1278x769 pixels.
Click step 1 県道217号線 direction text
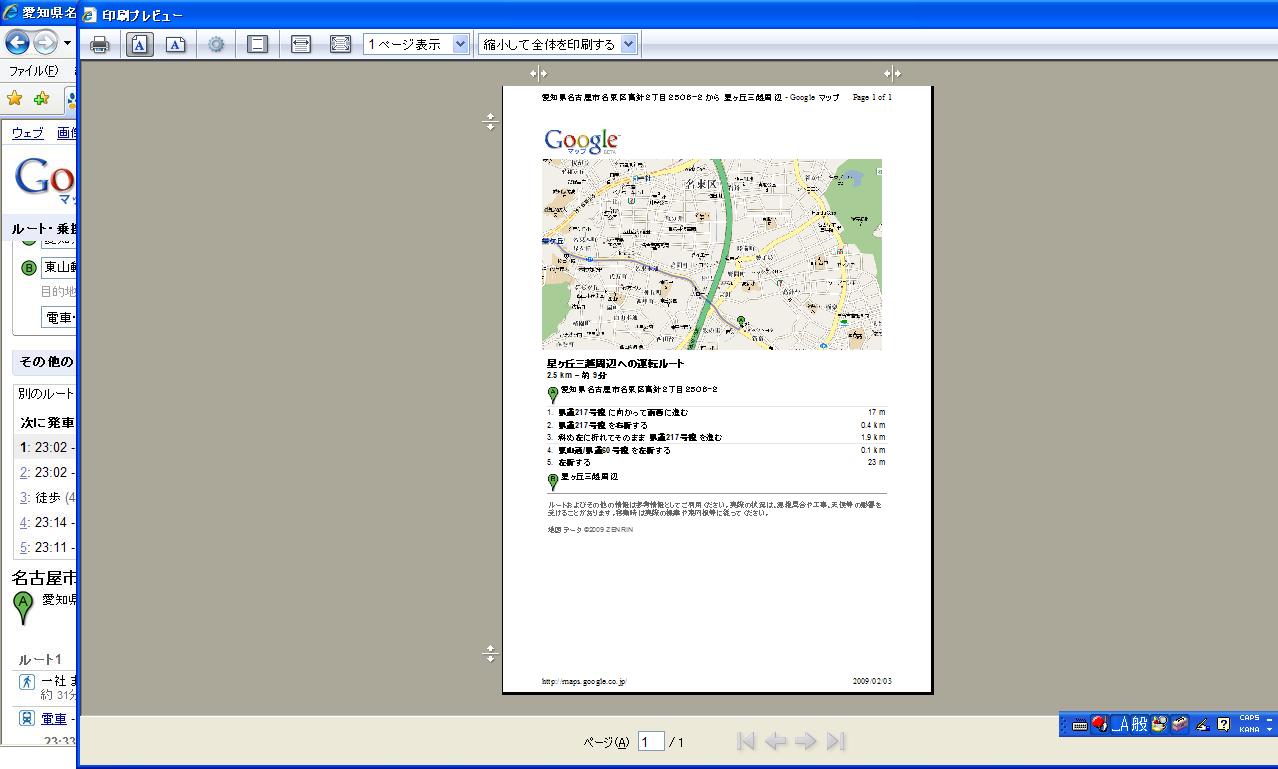pos(623,412)
